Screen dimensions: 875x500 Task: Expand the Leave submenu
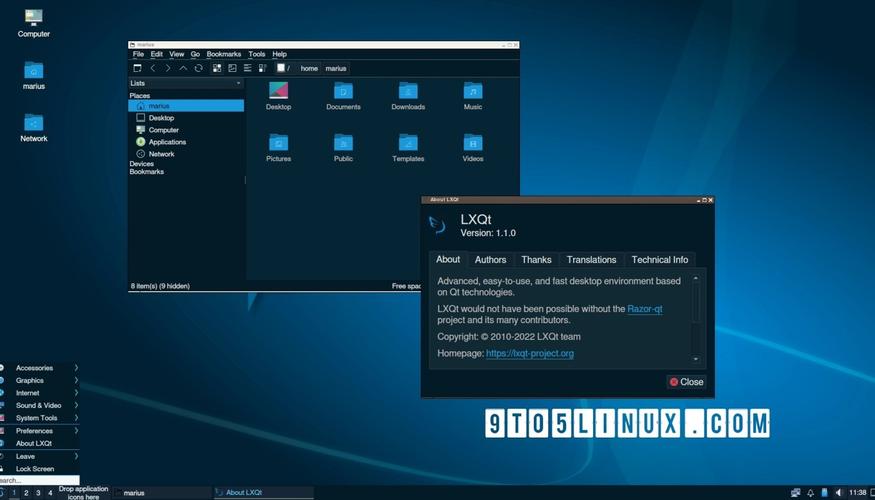(40, 456)
